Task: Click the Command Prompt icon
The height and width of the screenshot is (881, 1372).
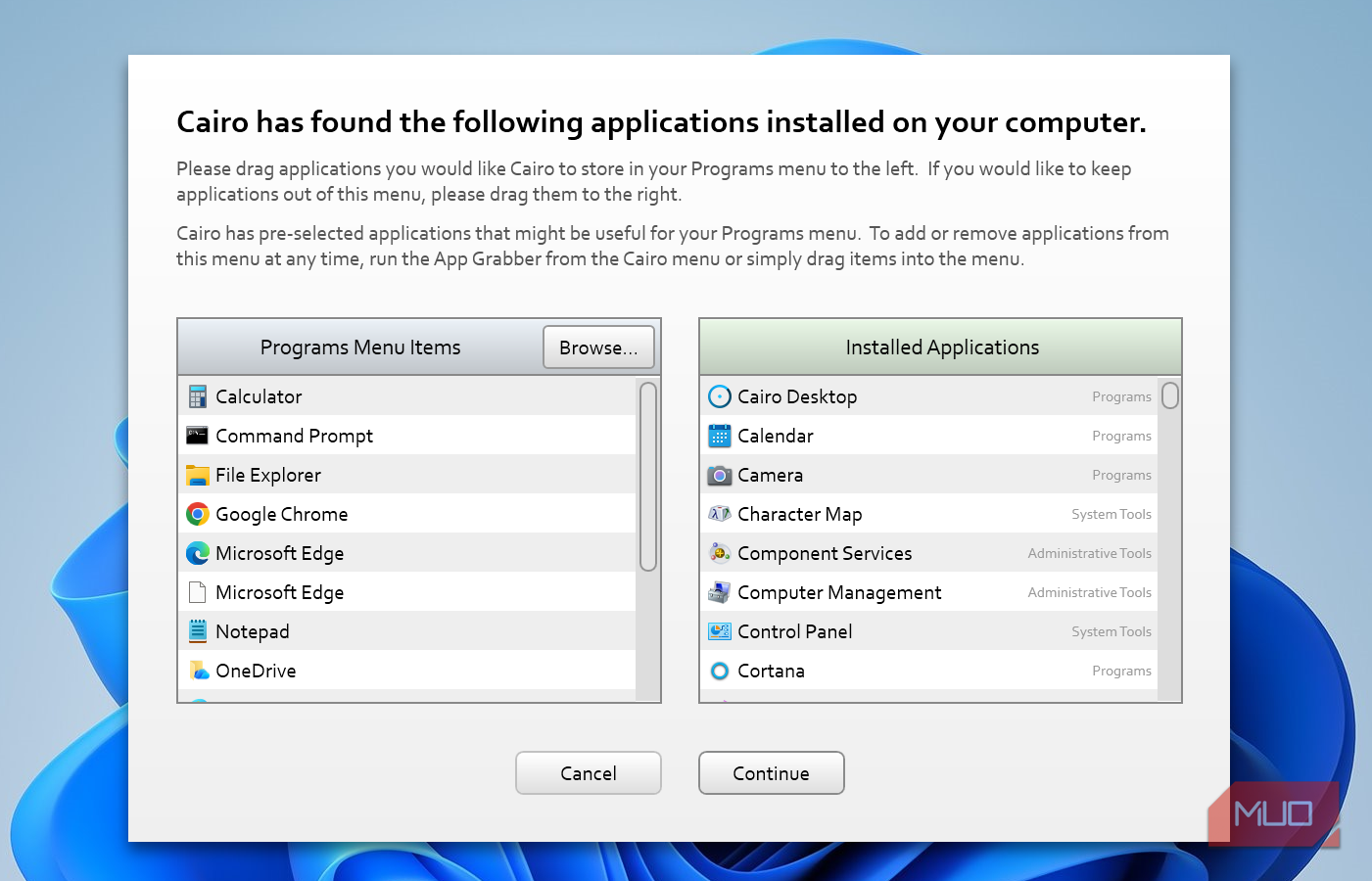Action: pos(198,436)
